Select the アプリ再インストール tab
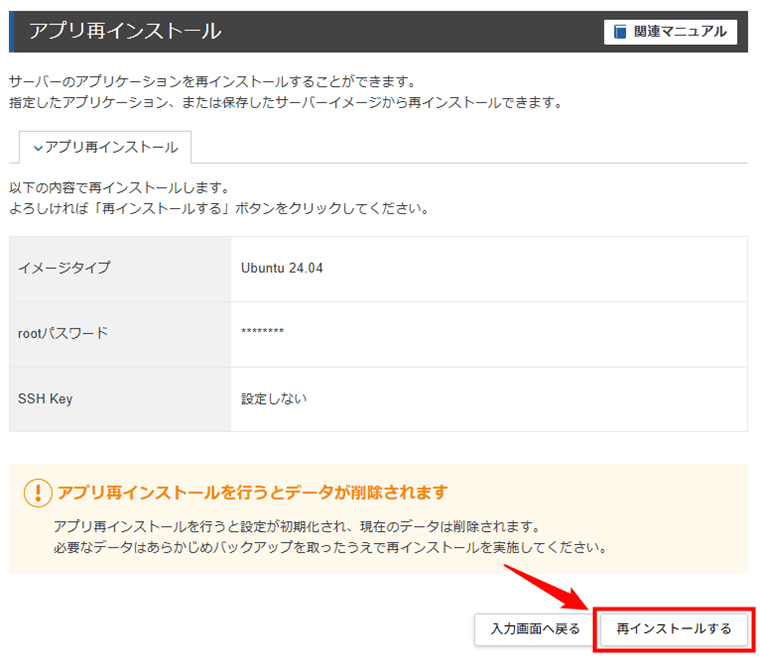Viewport: 760px width, 665px height. (x=105, y=147)
